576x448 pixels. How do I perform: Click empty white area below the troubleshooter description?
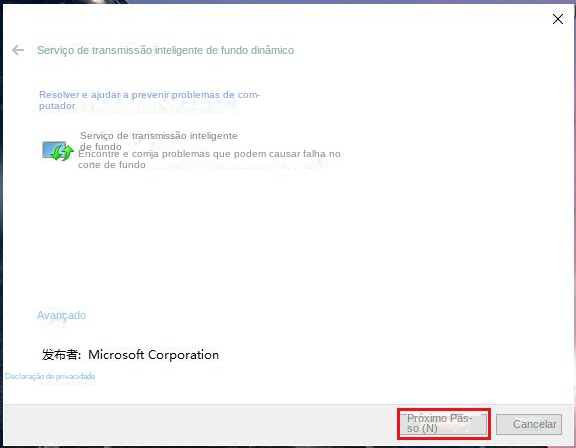tap(287, 239)
